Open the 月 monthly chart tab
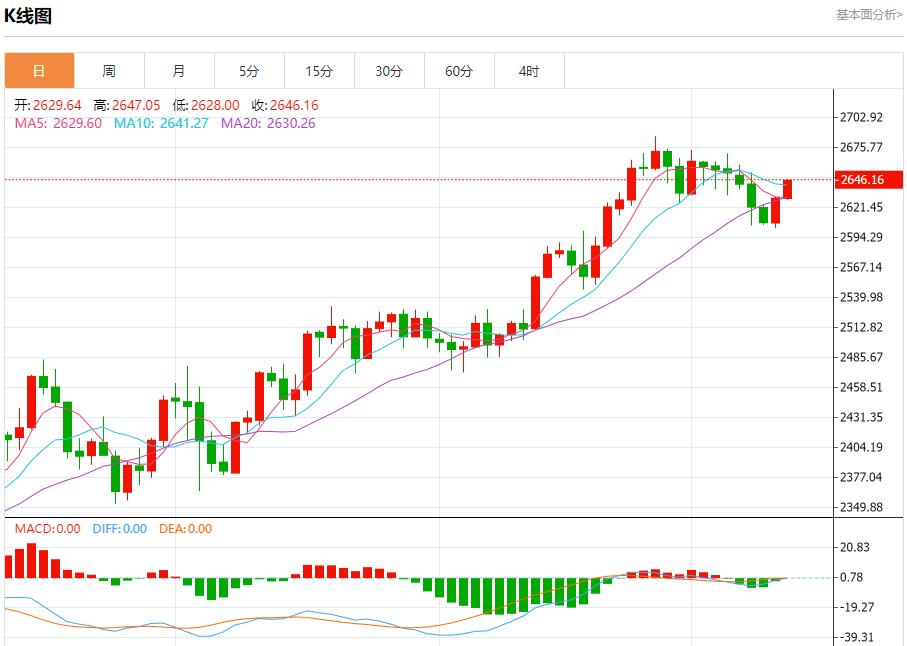 179,71
